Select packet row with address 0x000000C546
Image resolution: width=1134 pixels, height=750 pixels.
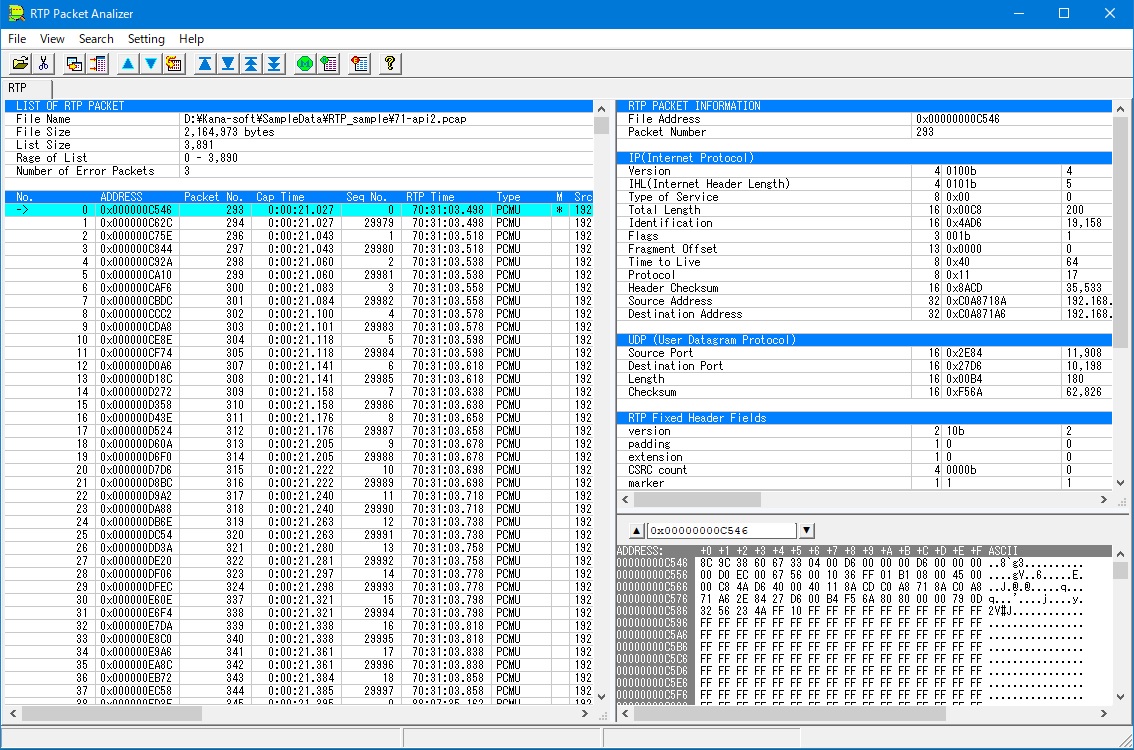coord(299,210)
